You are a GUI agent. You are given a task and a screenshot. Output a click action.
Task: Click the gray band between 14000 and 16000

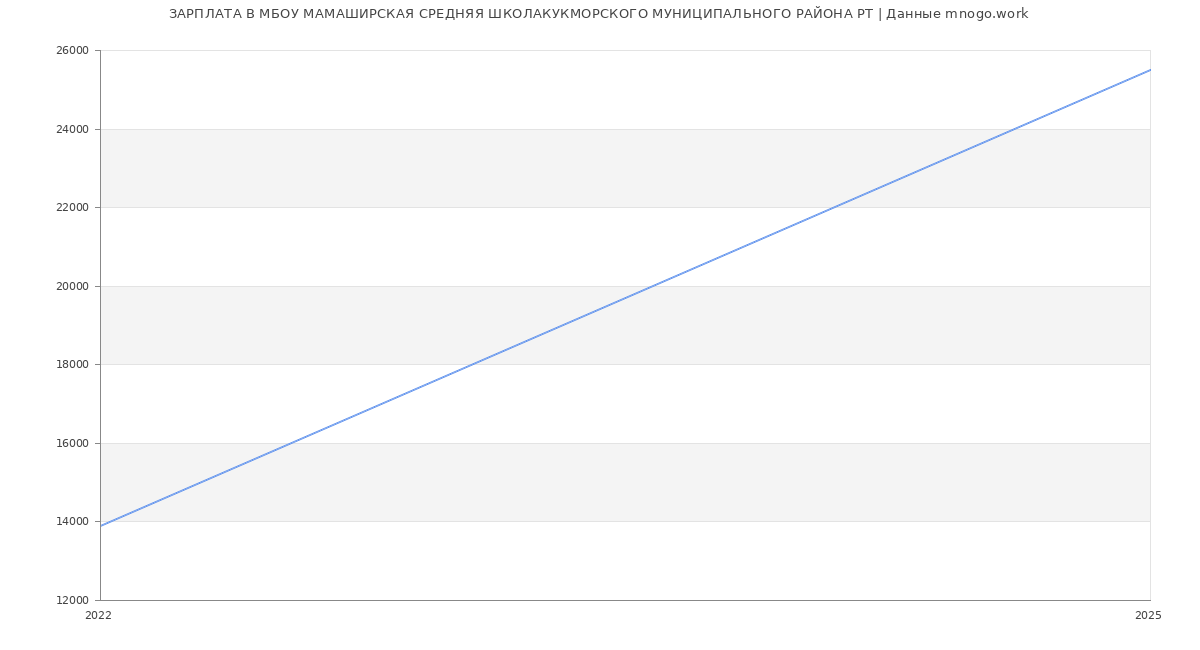700,482
